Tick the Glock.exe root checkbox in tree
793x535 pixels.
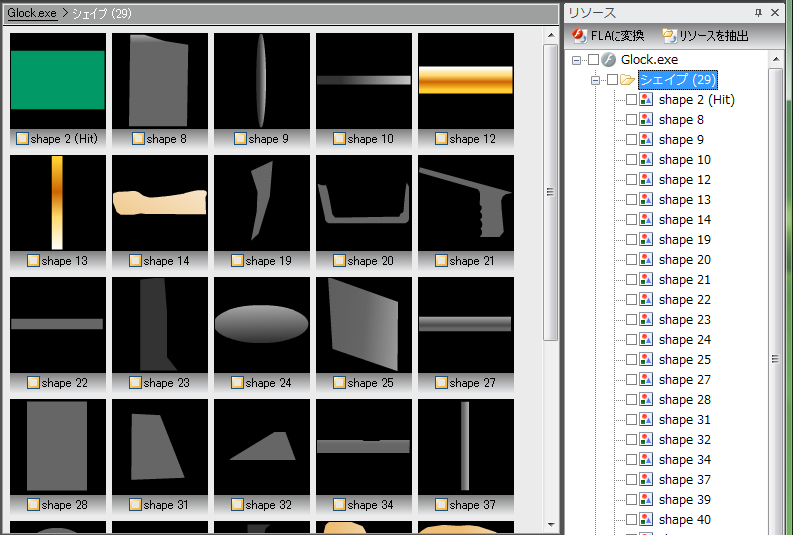click(x=593, y=60)
